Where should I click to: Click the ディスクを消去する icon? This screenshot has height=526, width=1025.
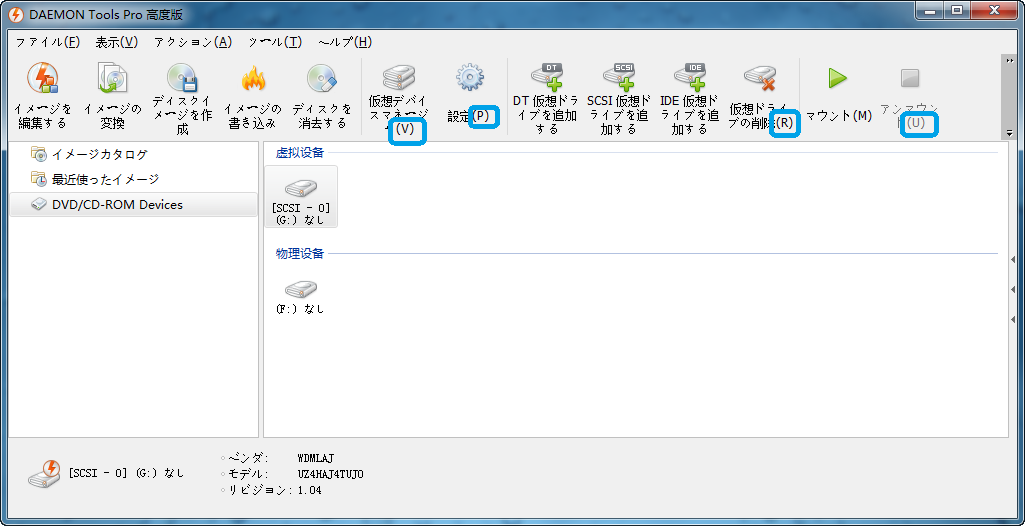(x=322, y=79)
